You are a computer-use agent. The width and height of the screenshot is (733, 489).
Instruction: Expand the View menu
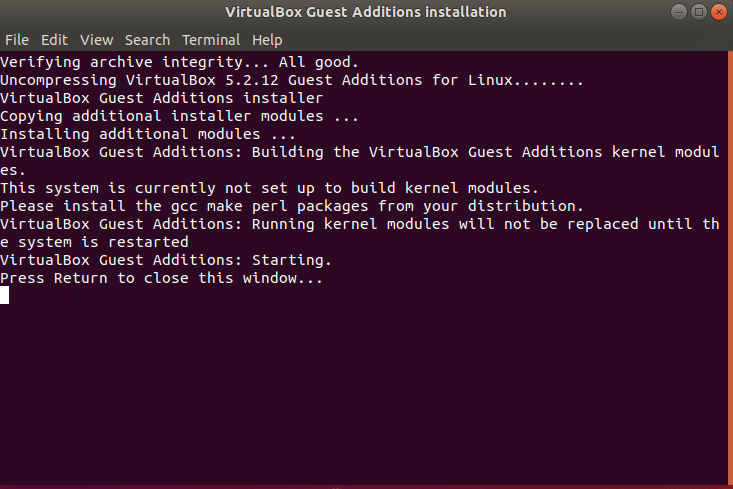coord(97,40)
